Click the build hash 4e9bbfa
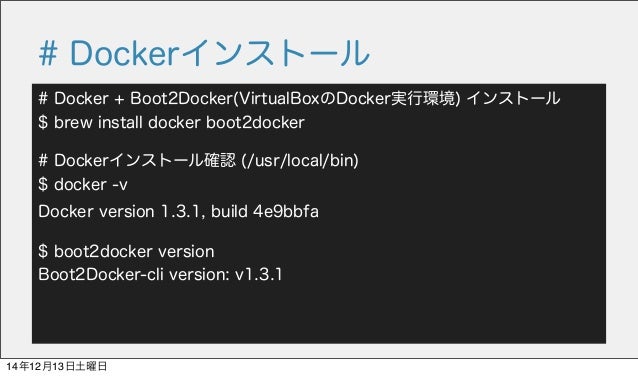 (286, 211)
